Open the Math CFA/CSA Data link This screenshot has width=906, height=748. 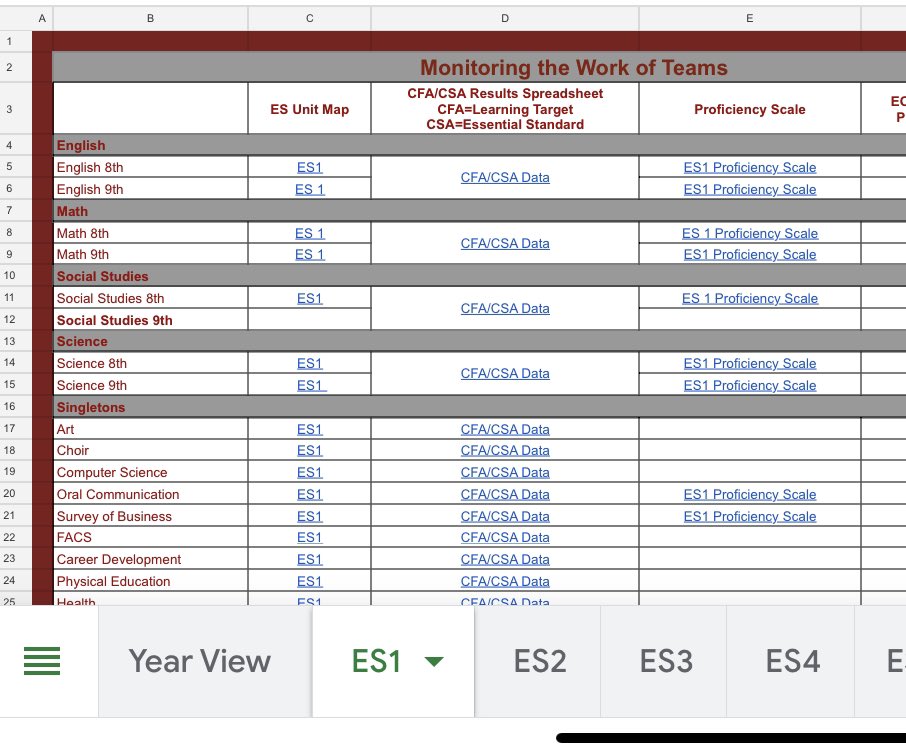[x=505, y=244]
